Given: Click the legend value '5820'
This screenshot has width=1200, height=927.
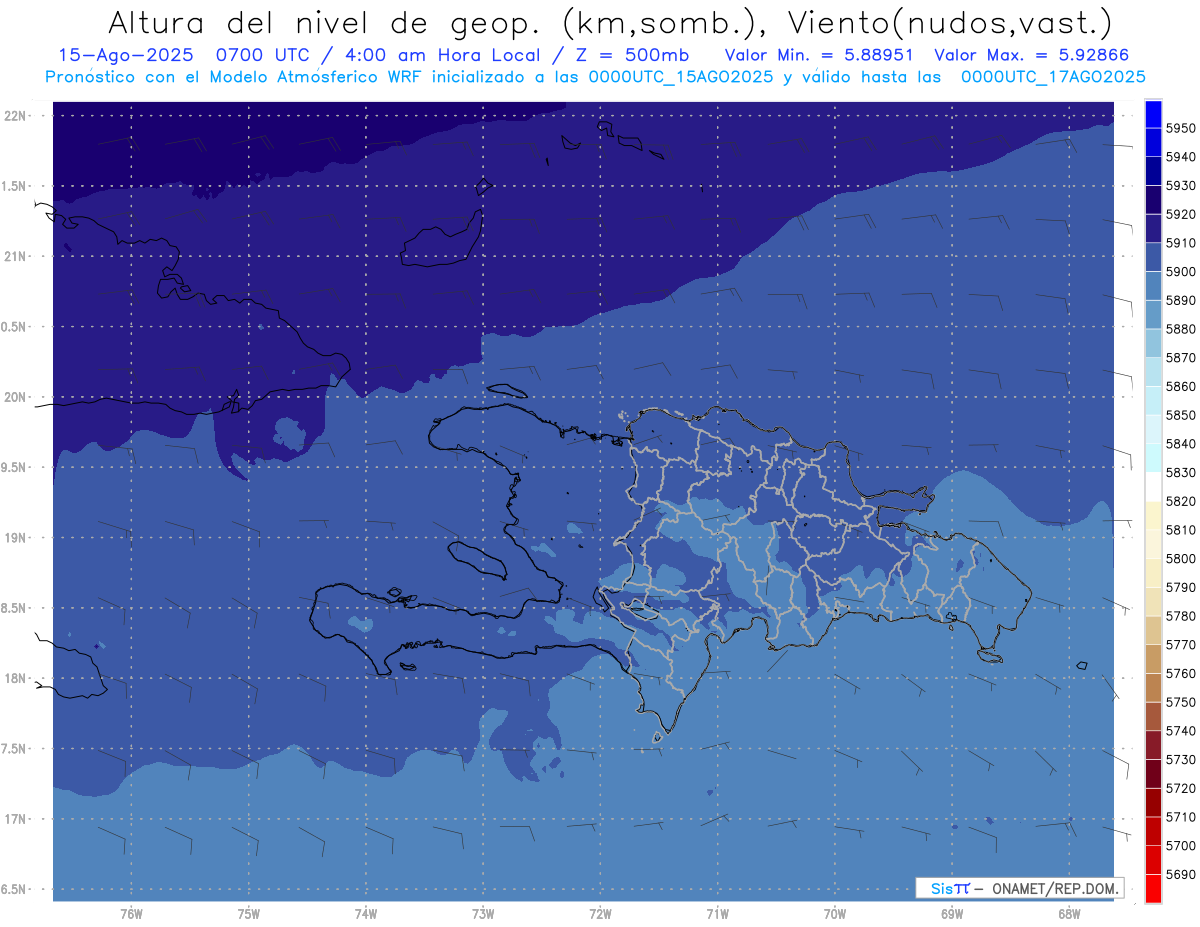Looking at the screenshot, I should 1180,501.
